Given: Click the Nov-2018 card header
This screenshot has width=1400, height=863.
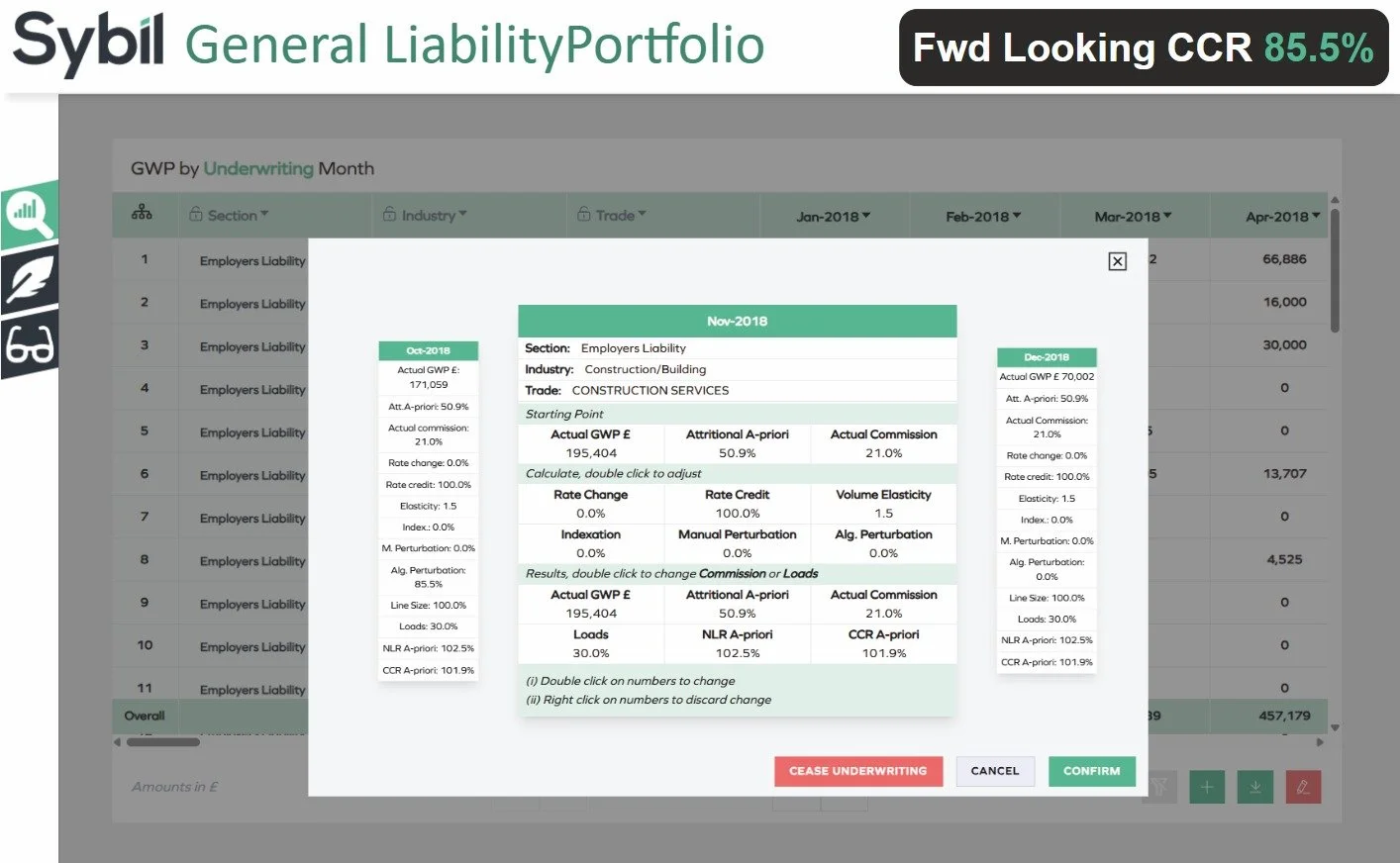Looking at the screenshot, I should point(738,321).
